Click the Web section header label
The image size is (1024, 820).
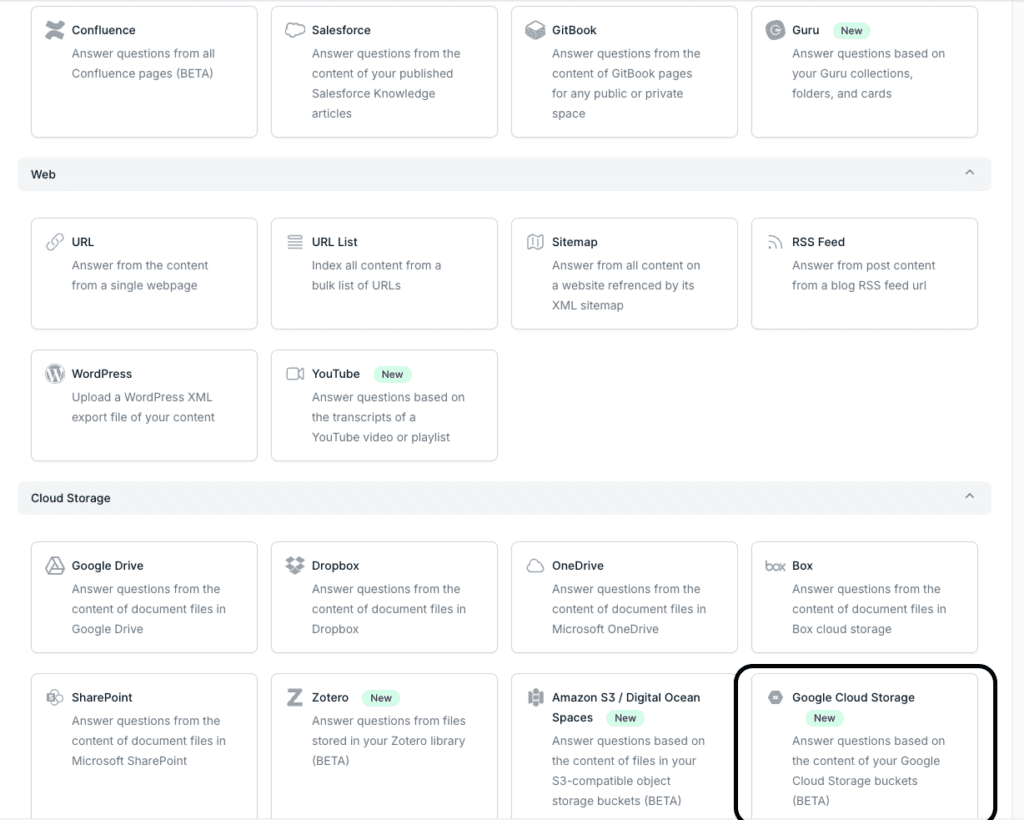click(43, 174)
